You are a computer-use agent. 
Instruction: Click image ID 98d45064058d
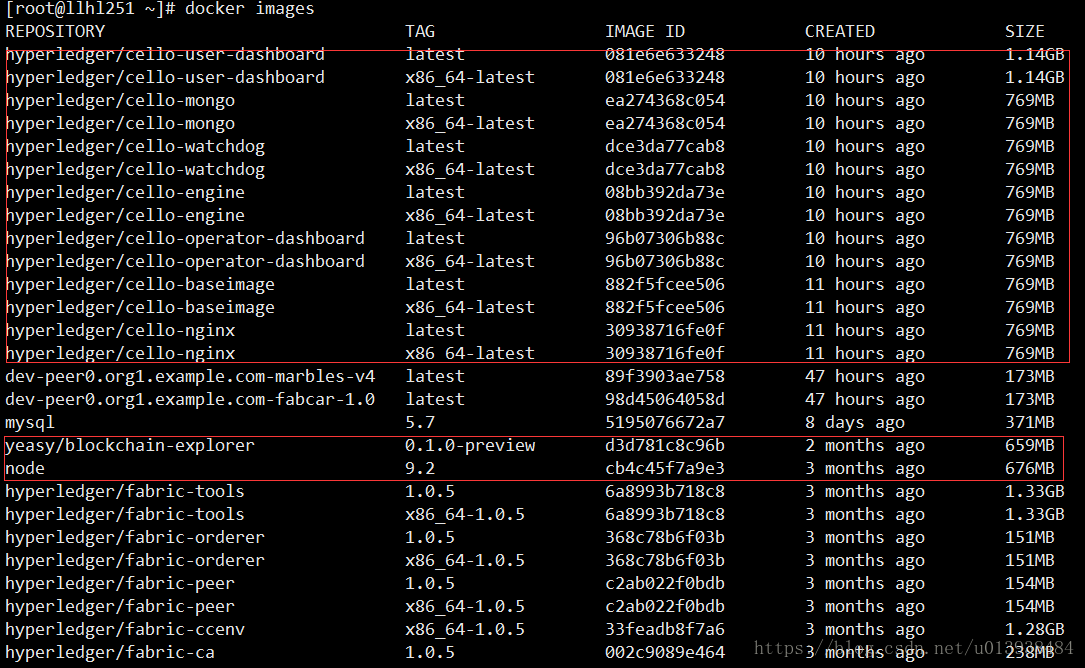tap(665, 399)
